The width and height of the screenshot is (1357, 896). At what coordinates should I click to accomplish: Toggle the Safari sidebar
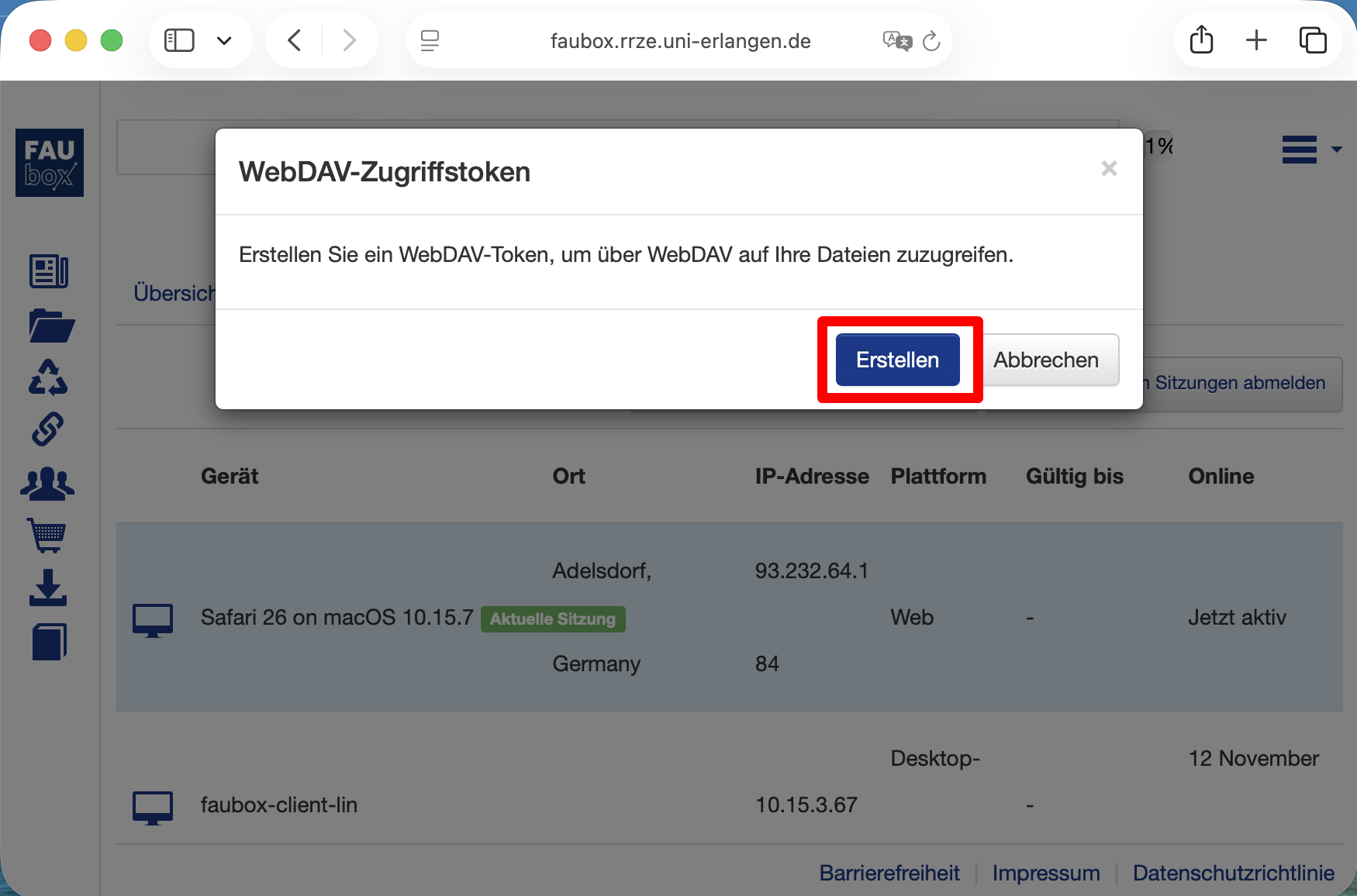pyautogui.click(x=179, y=40)
